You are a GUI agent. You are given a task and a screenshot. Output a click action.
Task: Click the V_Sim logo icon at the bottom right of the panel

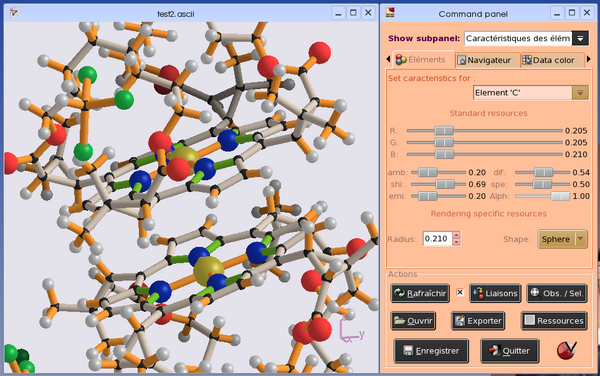pos(567,350)
